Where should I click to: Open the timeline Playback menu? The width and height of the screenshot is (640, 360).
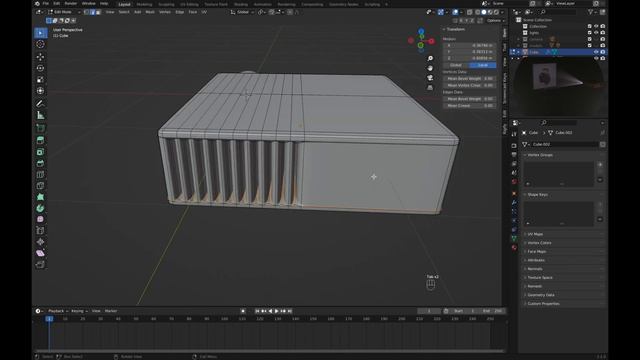point(58,311)
